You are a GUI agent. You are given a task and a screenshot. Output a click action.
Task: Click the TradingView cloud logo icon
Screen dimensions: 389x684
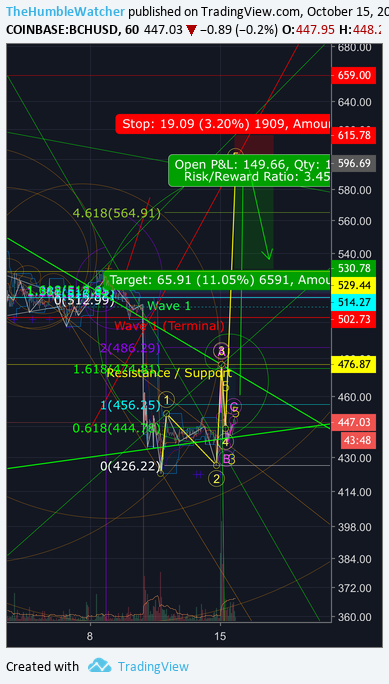99,666
